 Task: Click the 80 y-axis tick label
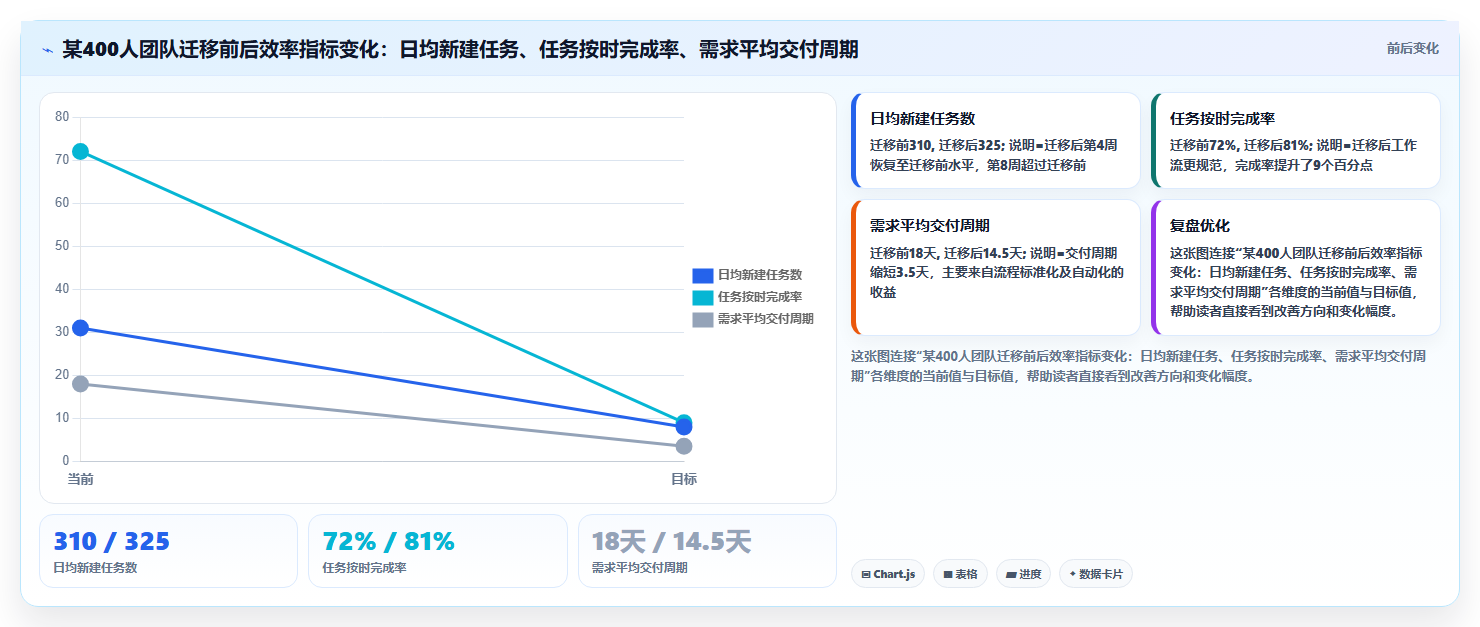pos(62,117)
